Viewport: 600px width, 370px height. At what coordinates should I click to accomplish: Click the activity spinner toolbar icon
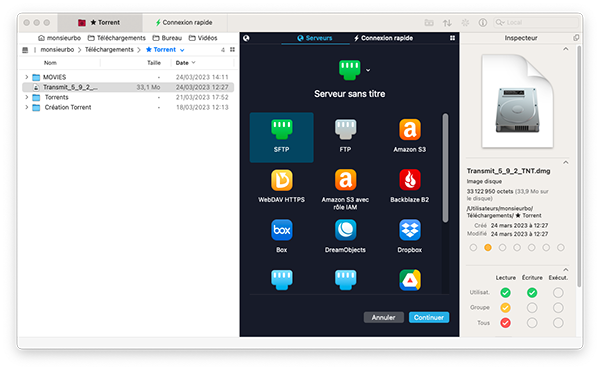pyautogui.click(x=465, y=23)
